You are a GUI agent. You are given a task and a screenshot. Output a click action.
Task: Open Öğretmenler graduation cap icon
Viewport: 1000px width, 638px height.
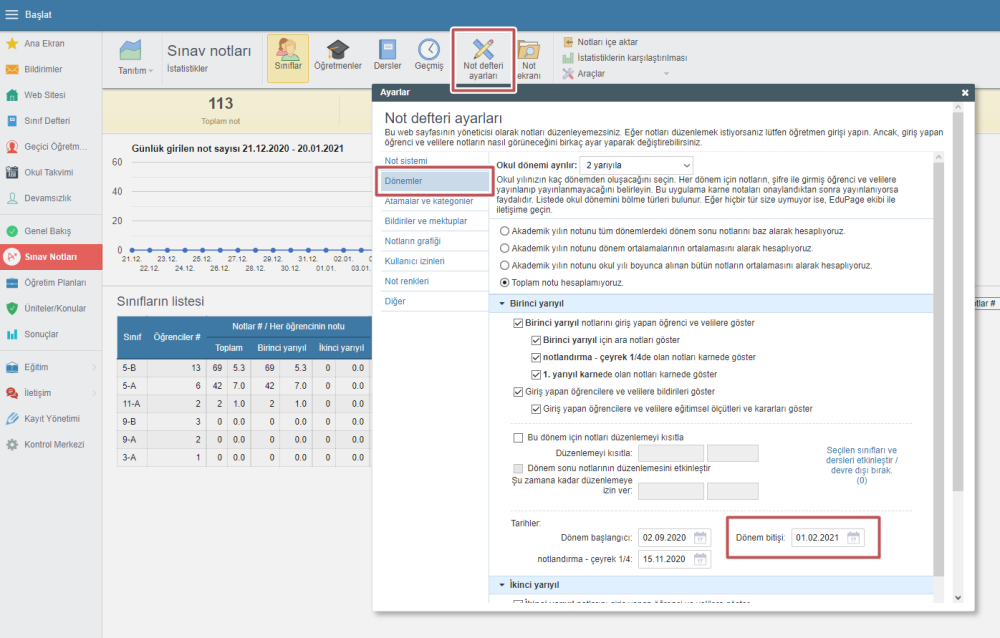[x=337, y=50]
